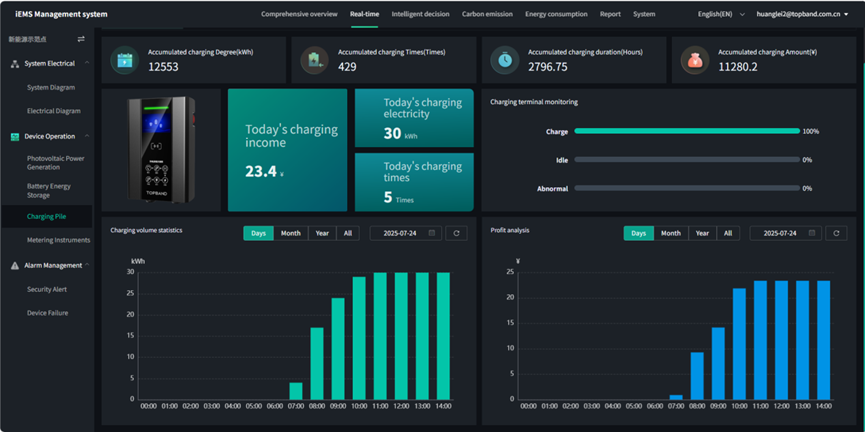Open Metering Instruments page

pyautogui.click(x=58, y=241)
